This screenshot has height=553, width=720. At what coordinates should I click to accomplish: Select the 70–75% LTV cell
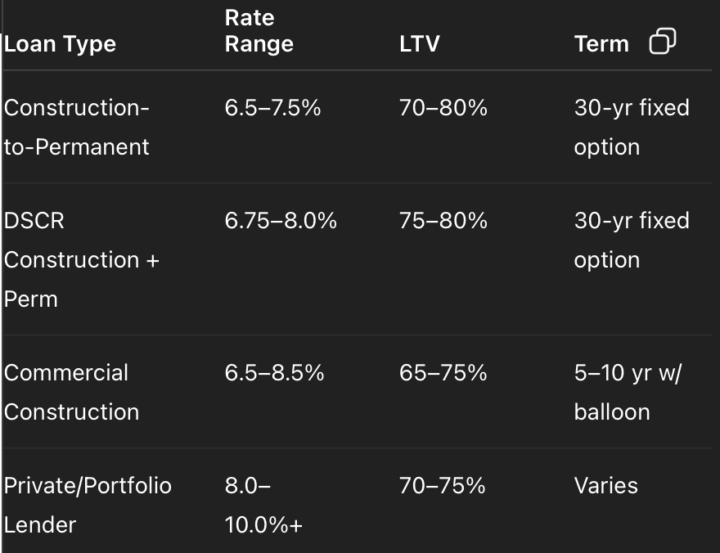coord(442,486)
